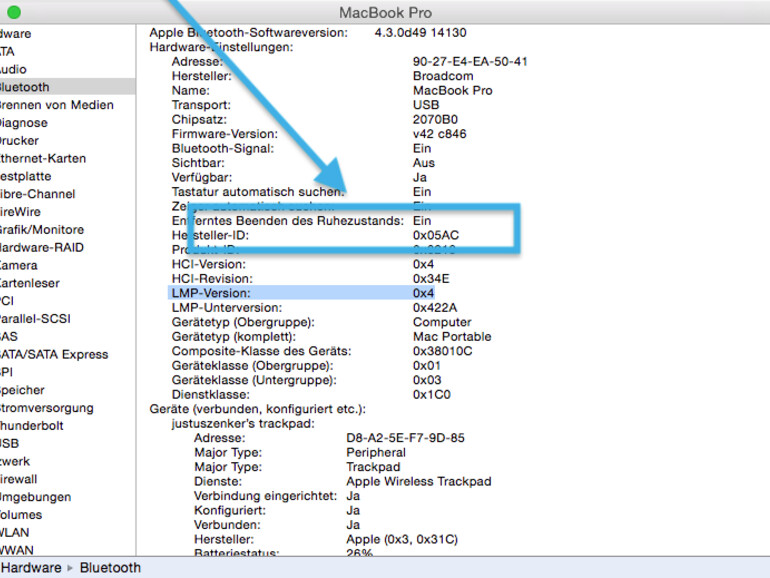Click the Dienstklasse value 0x1C0
This screenshot has height=578, width=770.
point(431,395)
